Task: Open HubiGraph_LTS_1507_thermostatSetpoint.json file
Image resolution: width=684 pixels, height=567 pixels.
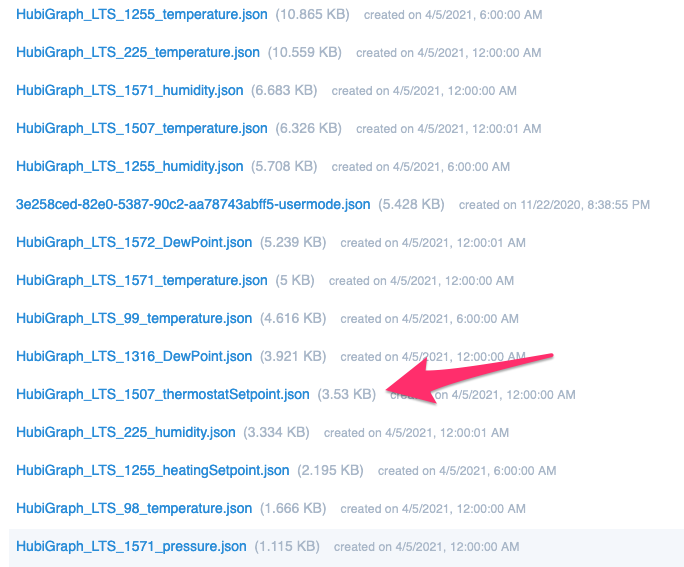Action: point(163,394)
